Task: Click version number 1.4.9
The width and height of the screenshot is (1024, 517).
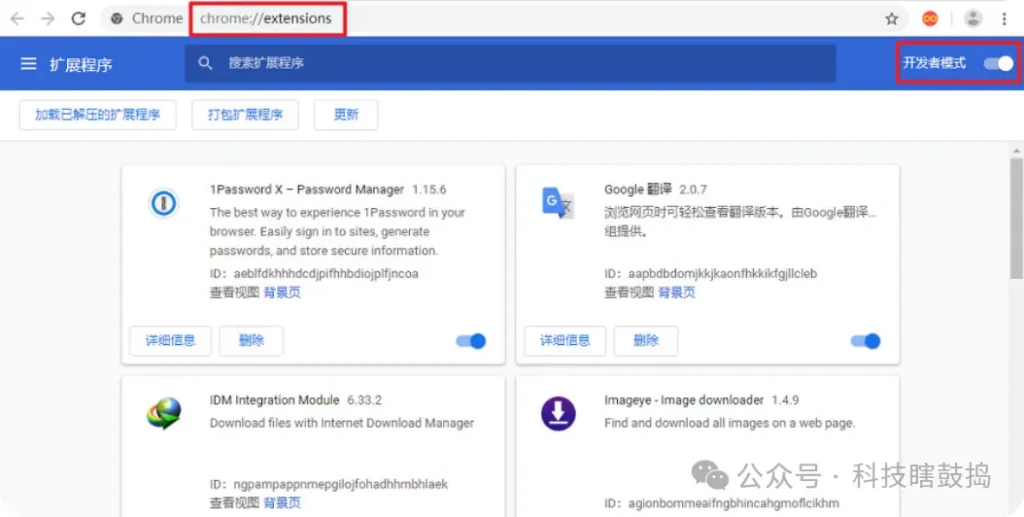Action: point(785,400)
